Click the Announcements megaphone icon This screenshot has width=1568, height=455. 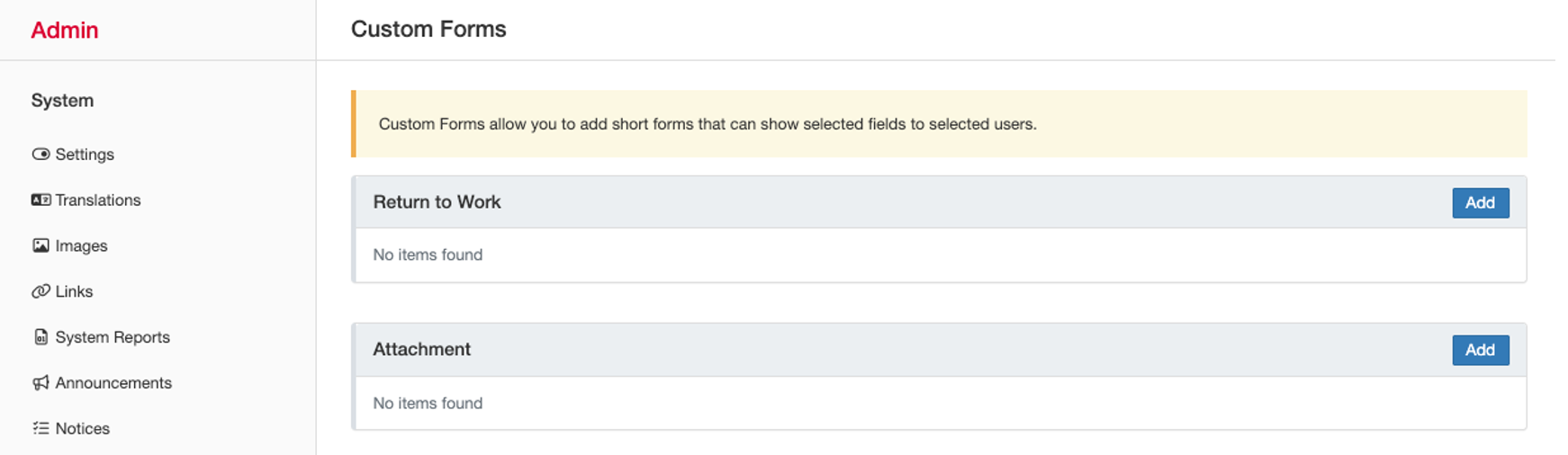(x=41, y=383)
